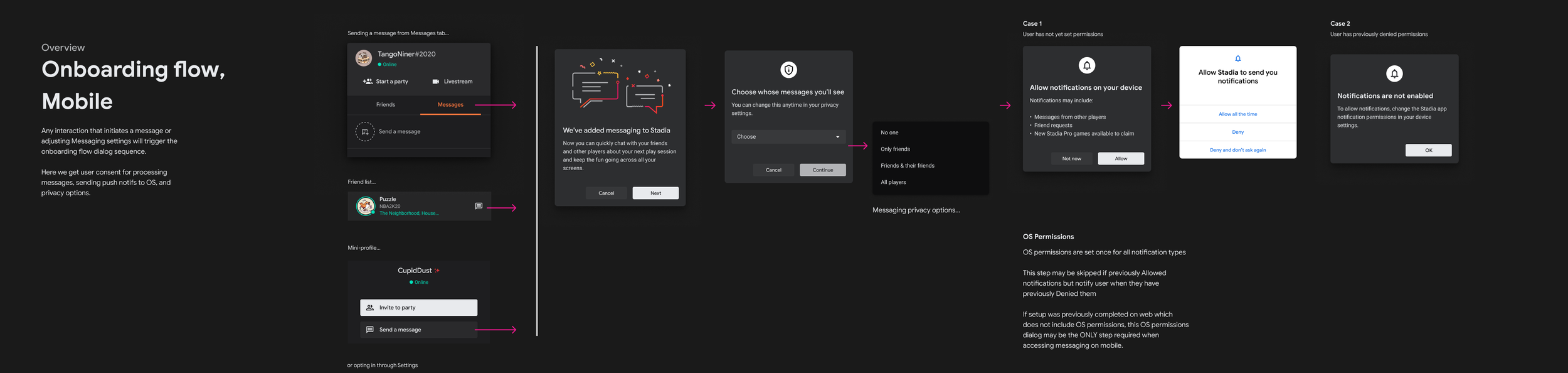Click Invite to party button
Viewport: 1568px width, 373px height.
coord(418,308)
